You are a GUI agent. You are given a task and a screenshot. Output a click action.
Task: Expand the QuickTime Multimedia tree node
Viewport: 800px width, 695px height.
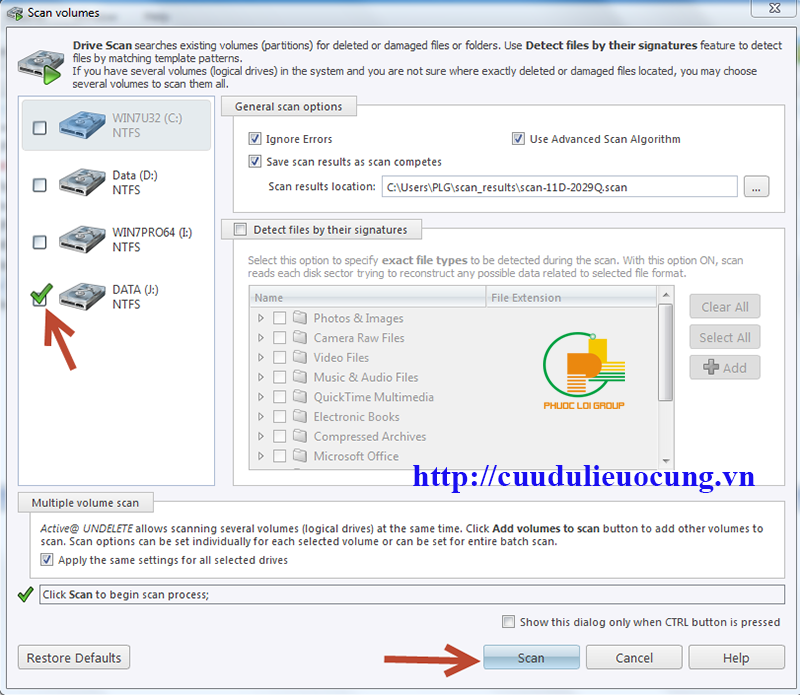tap(261, 397)
